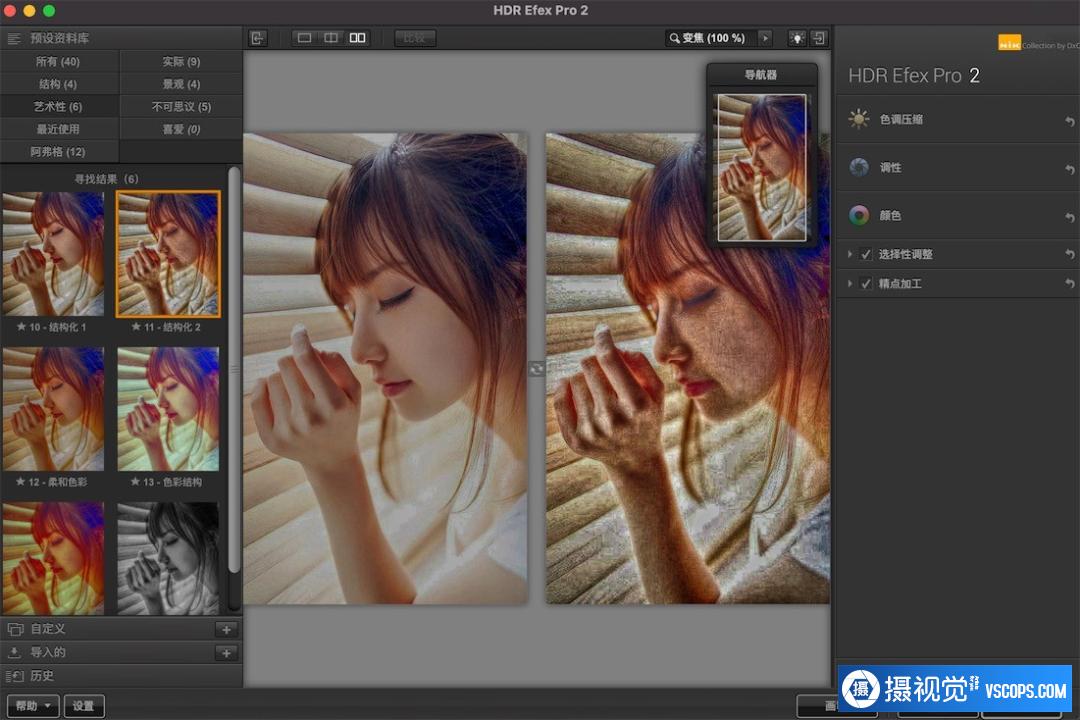Apply preset 13 - 色彩结构 thumbnail

click(x=168, y=409)
